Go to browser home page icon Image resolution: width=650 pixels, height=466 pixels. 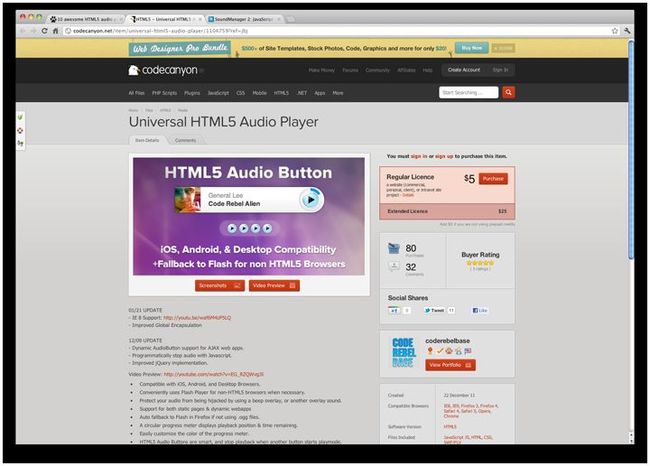55,31
